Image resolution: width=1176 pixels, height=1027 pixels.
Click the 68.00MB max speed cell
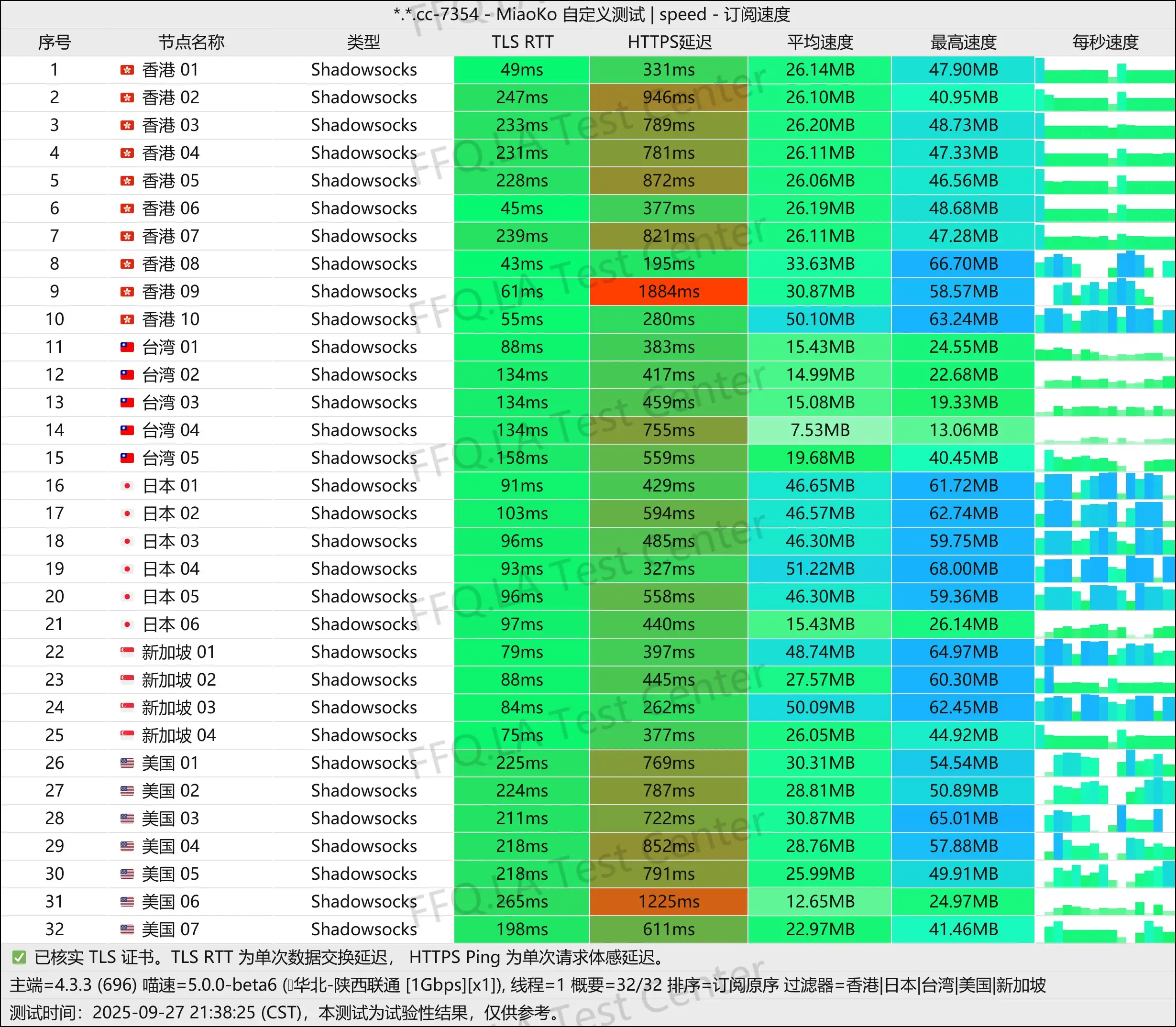click(x=963, y=569)
